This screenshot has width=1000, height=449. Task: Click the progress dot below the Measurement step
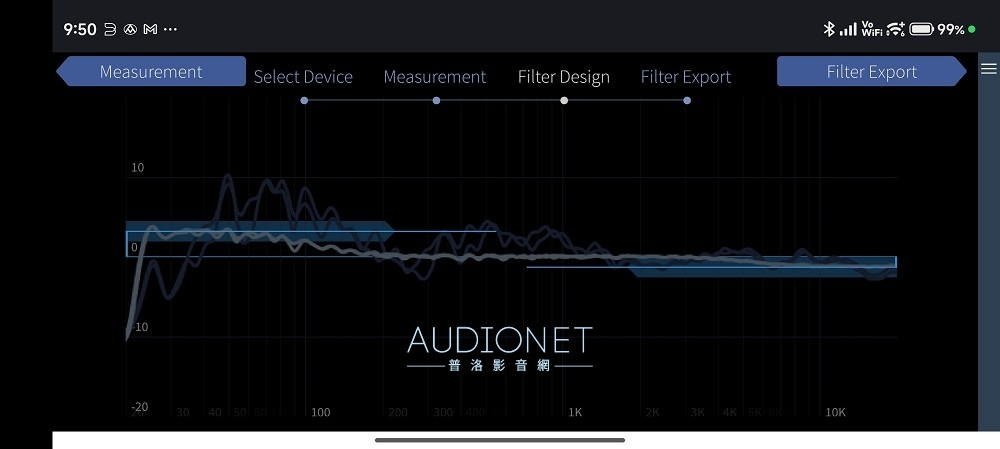pos(436,100)
